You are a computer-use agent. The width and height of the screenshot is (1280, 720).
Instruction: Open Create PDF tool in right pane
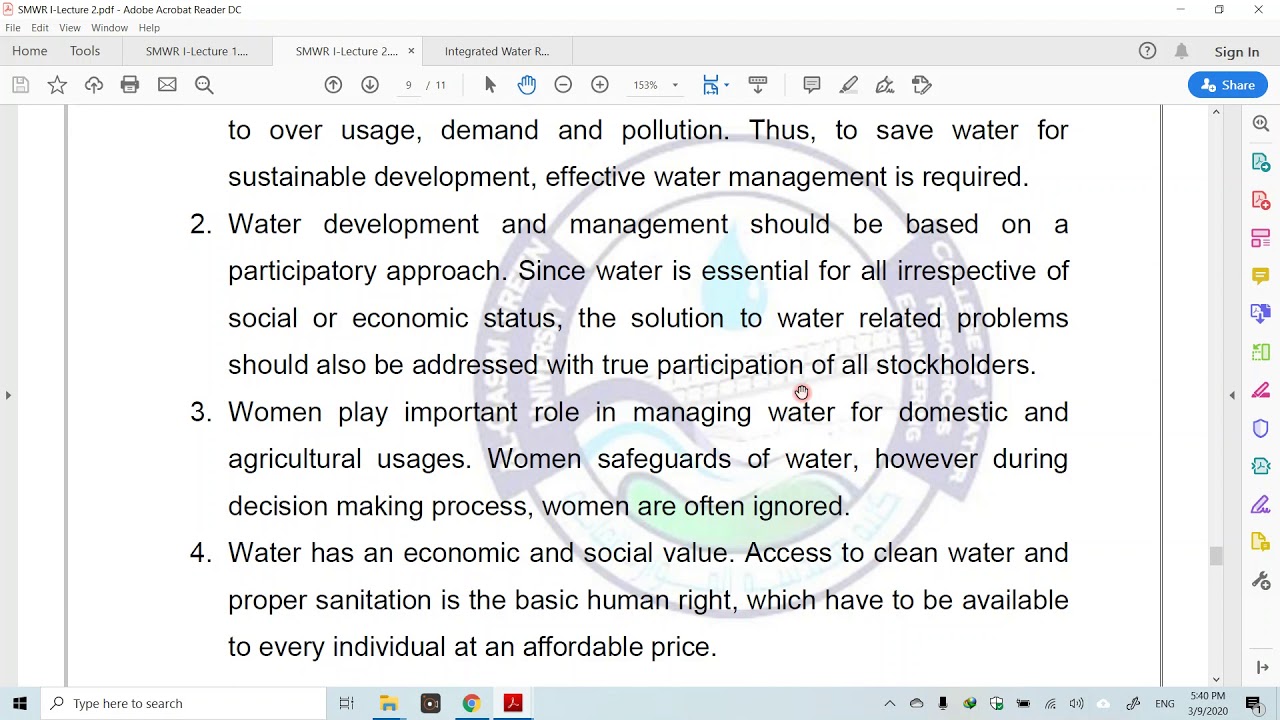(1261, 200)
